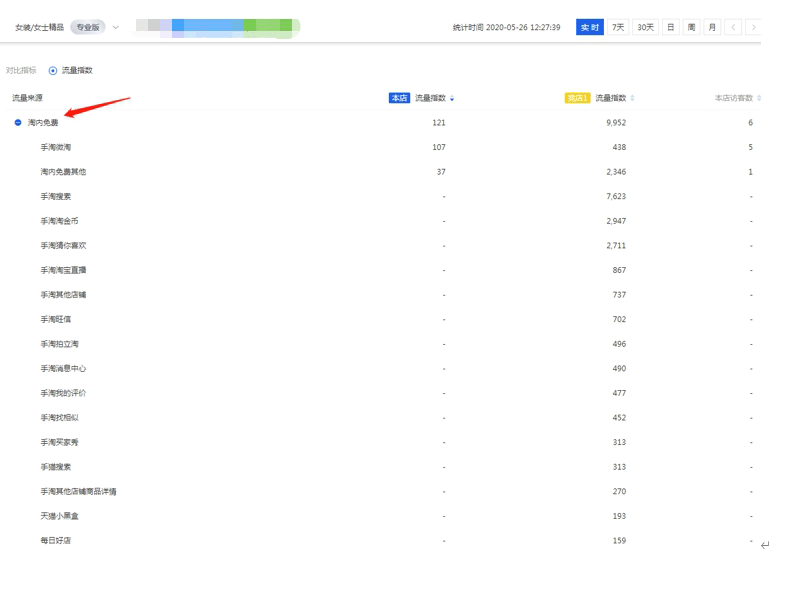Sort by 竞店1 流量指数 column arrow
The image size is (791, 605).
coord(632,98)
